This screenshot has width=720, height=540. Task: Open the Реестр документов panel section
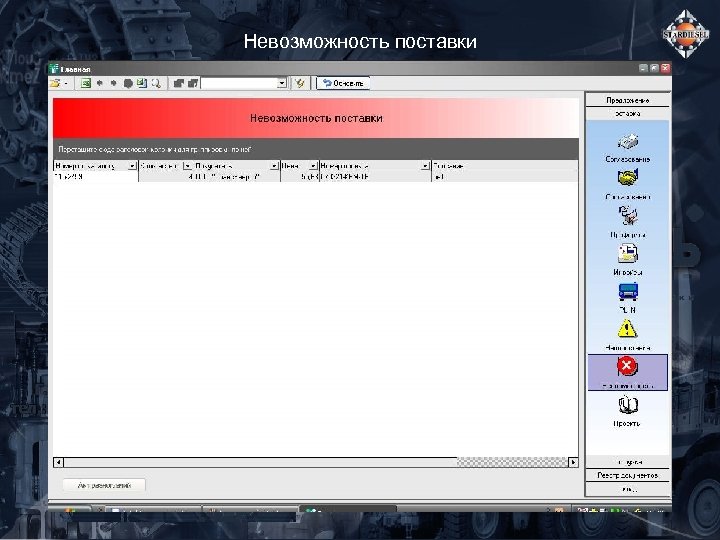pos(628,475)
